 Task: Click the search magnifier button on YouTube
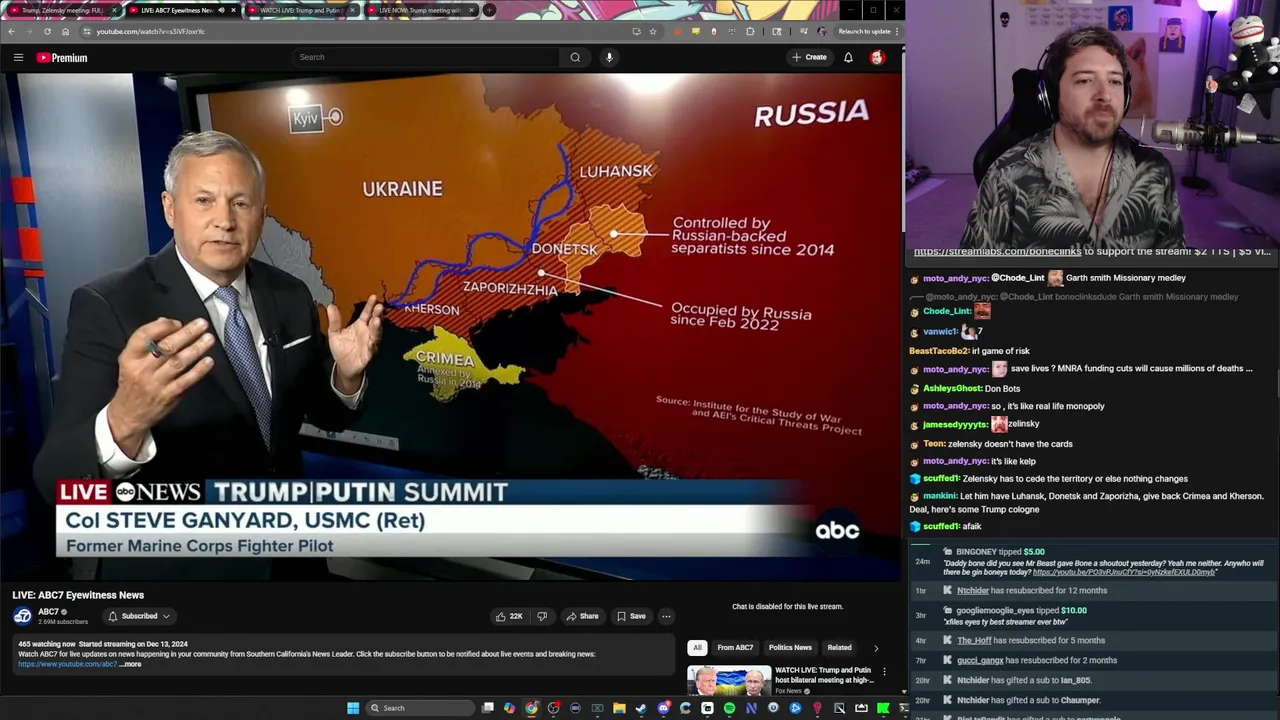(575, 57)
